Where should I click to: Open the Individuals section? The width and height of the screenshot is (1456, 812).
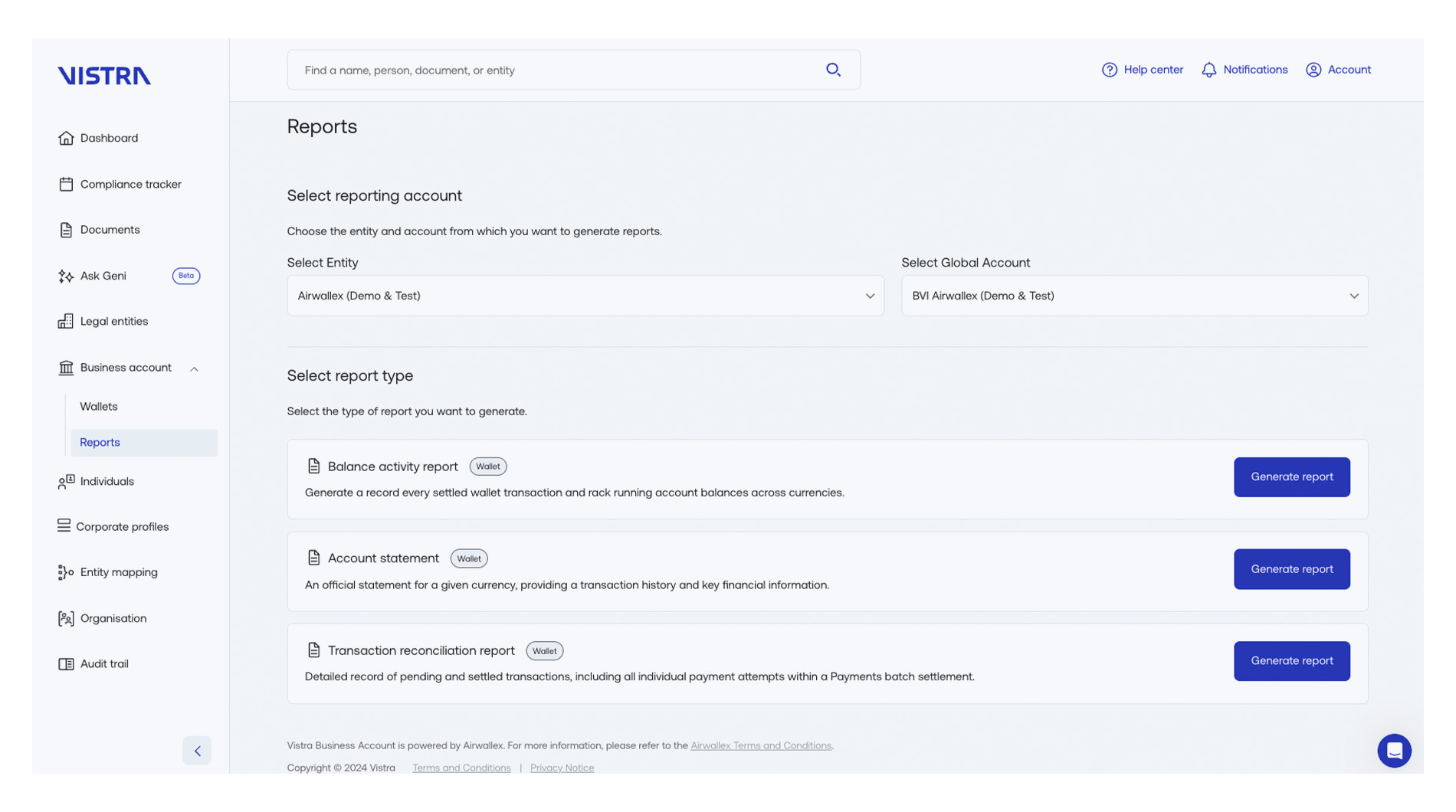point(107,482)
